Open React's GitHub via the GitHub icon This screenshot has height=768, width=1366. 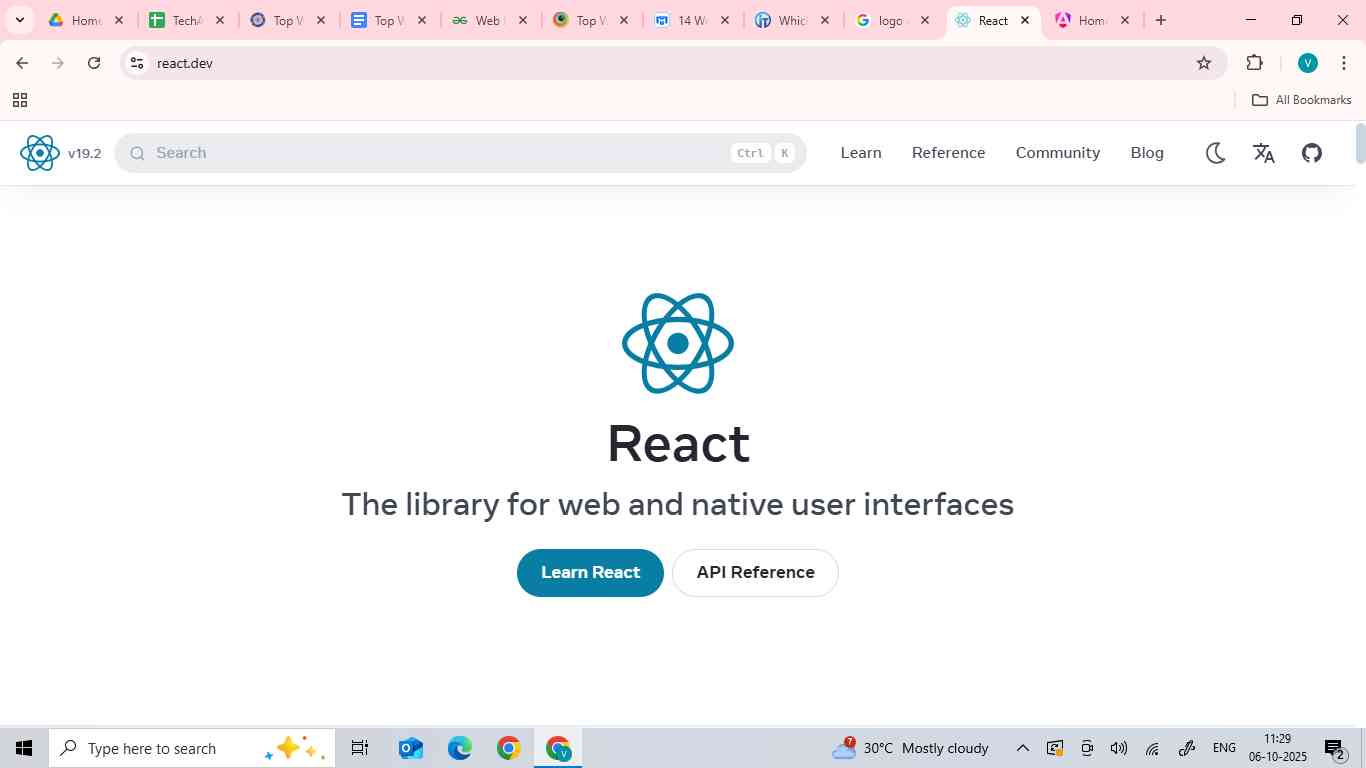pos(1313,152)
